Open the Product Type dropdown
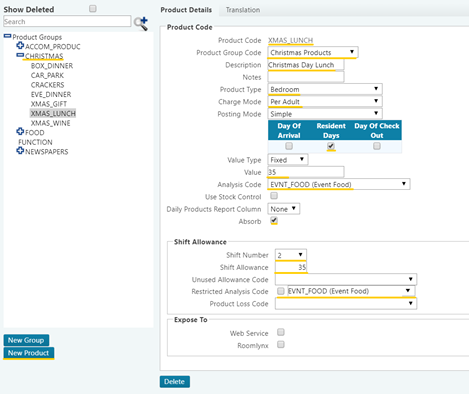This screenshot has width=469, height=394. [x=325, y=89]
